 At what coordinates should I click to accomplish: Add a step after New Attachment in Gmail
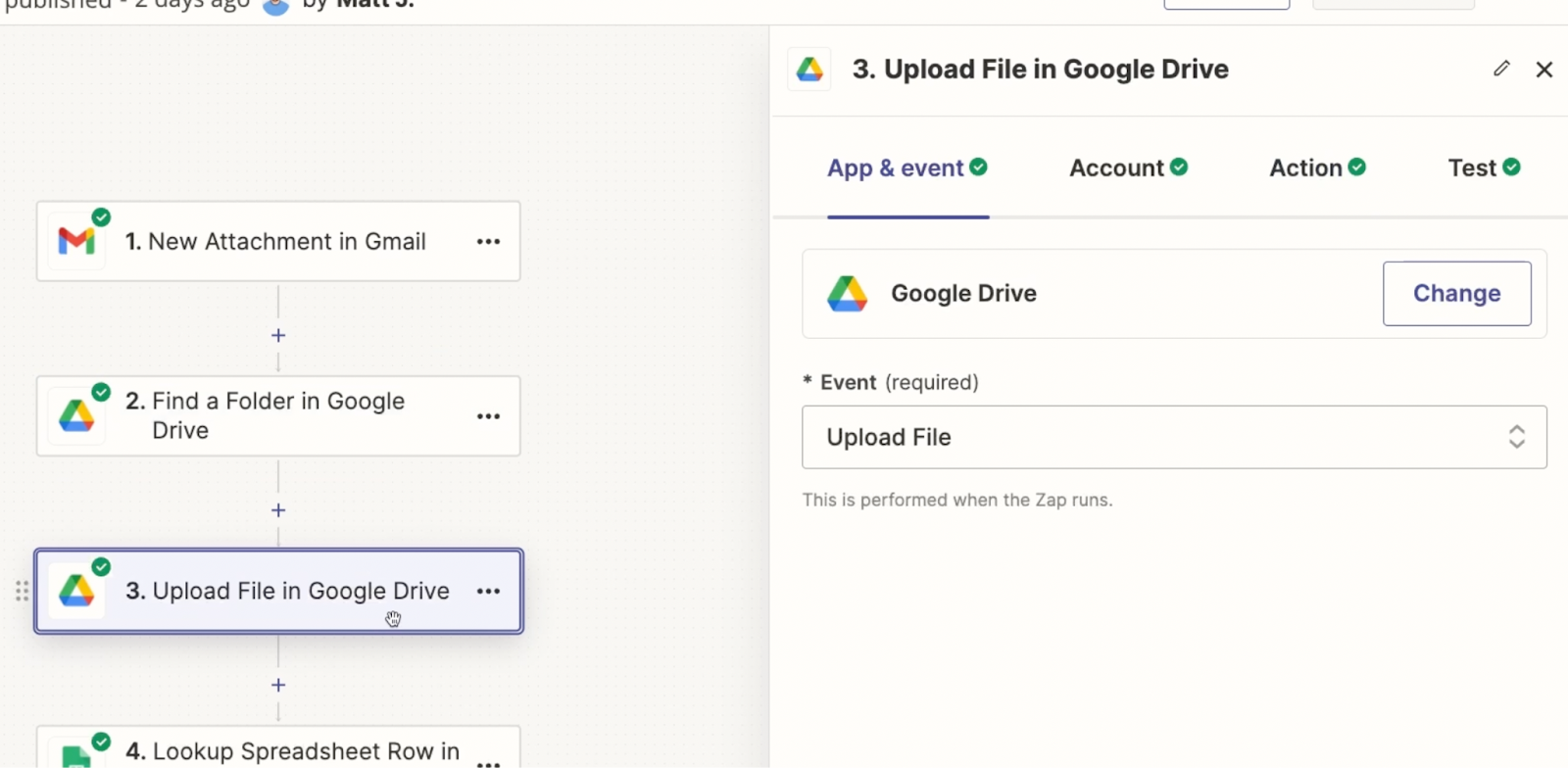click(278, 335)
